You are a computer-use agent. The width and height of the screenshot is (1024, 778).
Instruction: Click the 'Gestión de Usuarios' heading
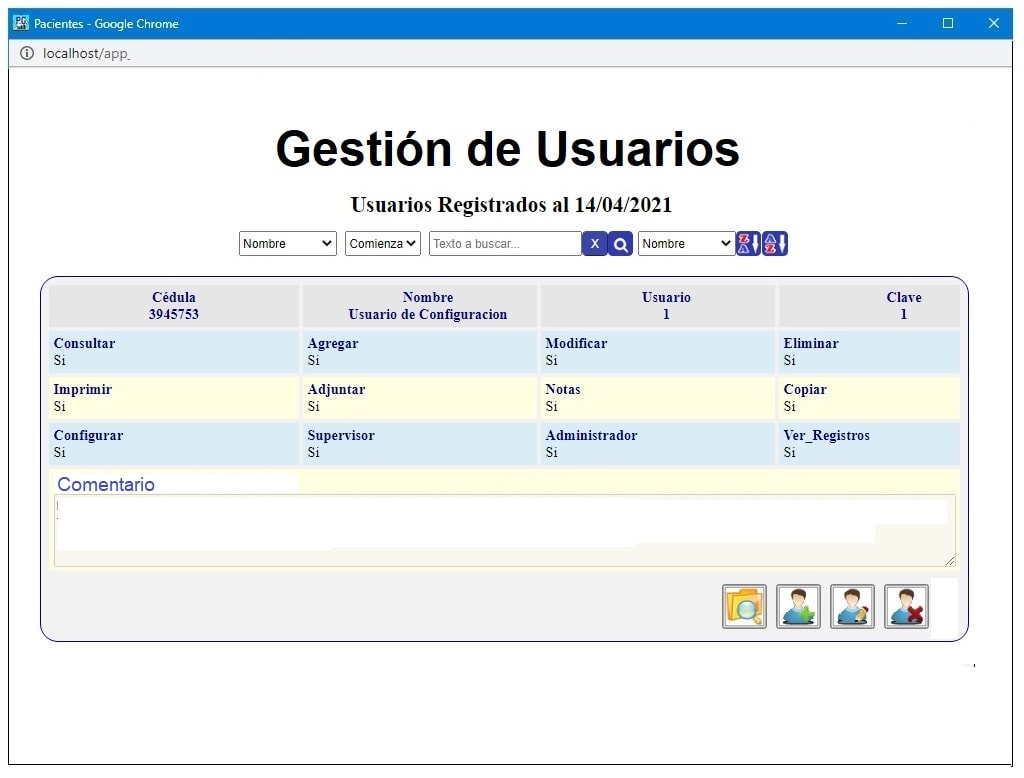coord(507,149)
